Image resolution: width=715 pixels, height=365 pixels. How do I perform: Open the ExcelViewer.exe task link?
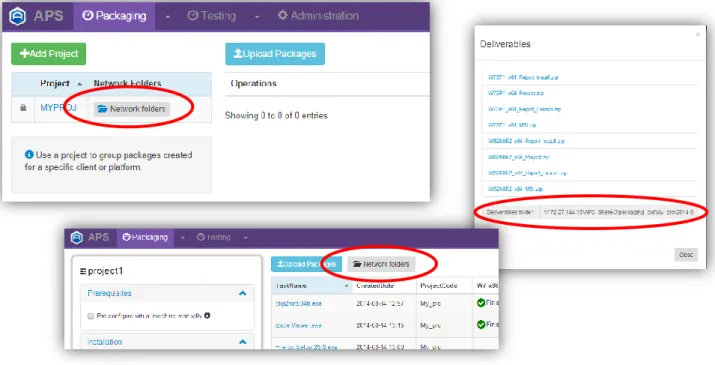point(299,326)
